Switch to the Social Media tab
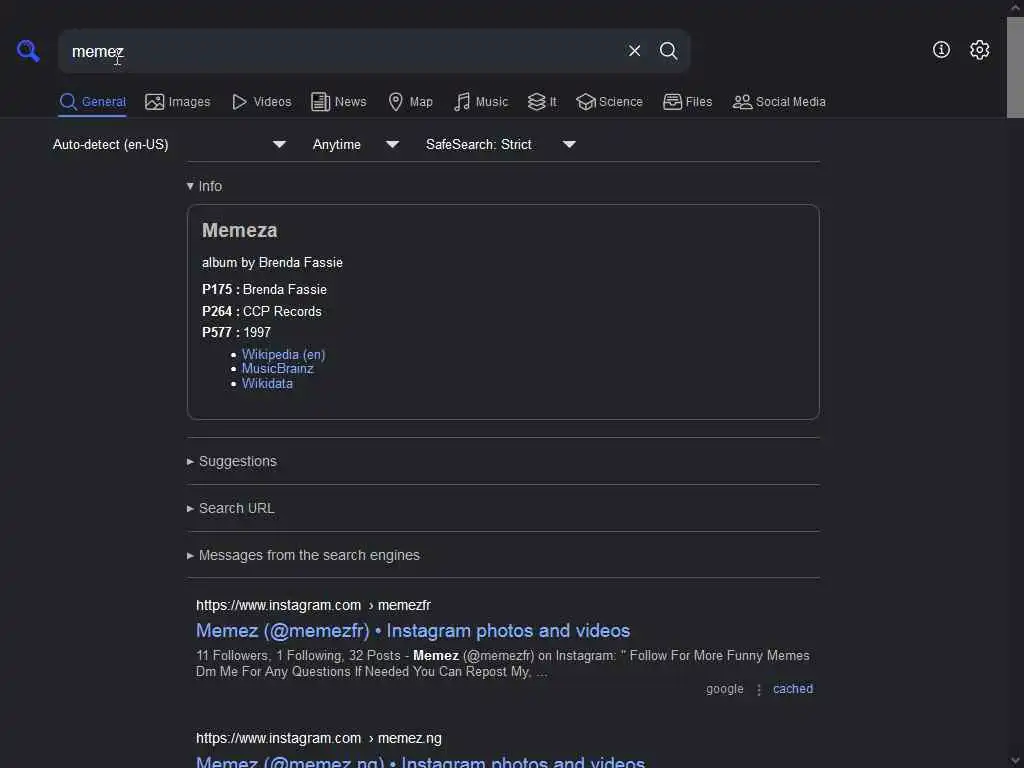Image resolution: width=1024 pixels, height=768 pixels. tap(779, 102)
